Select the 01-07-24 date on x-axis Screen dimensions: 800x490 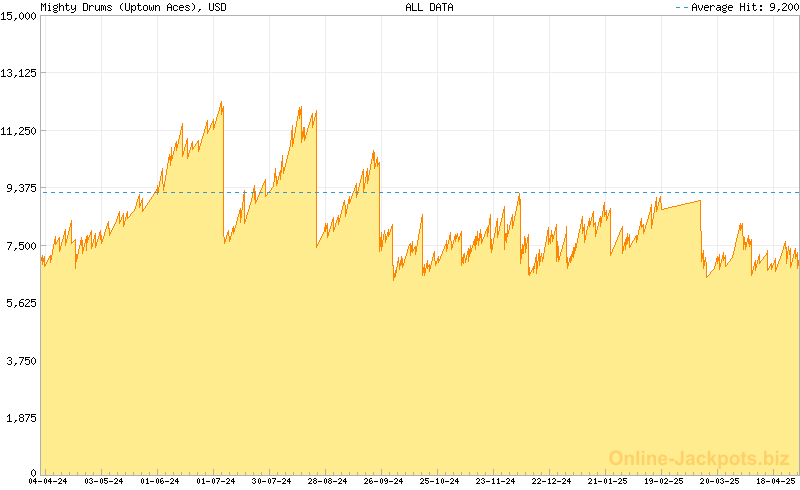(216, 482)
